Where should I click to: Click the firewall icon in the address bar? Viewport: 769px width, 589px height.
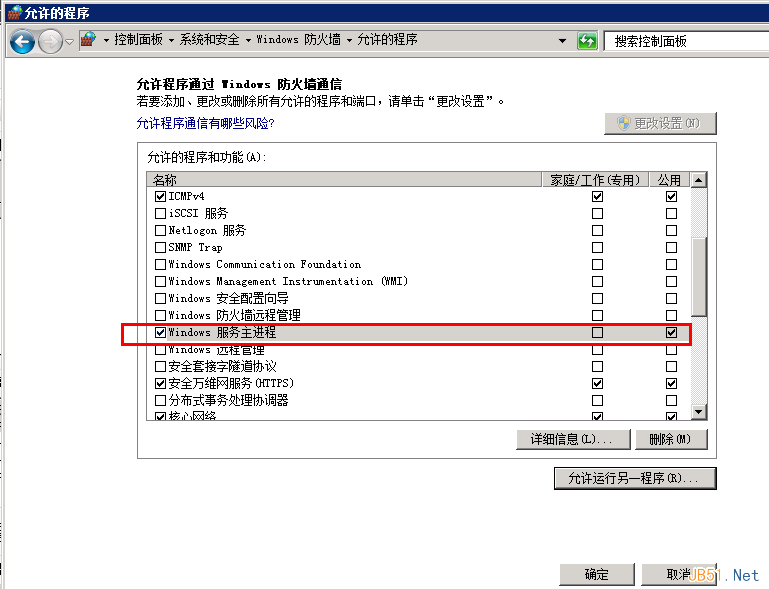click(88, 40)
